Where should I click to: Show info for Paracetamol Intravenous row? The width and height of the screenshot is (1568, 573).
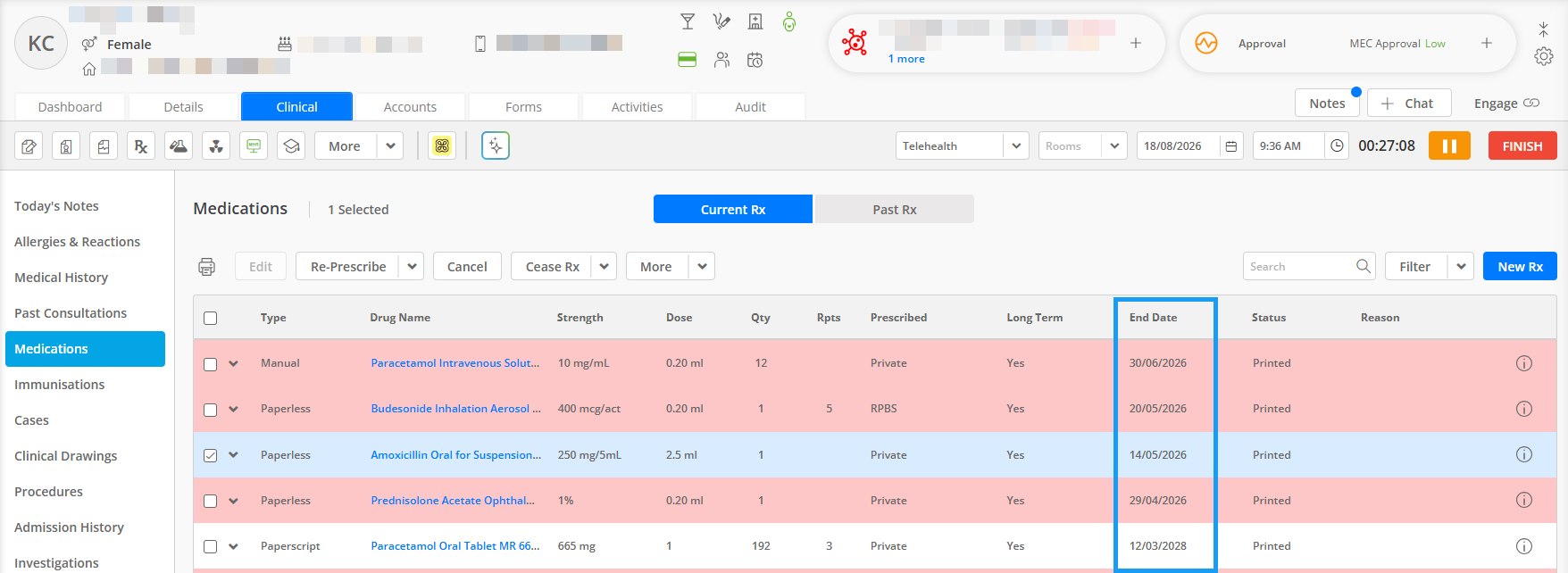click(1524, 363)
